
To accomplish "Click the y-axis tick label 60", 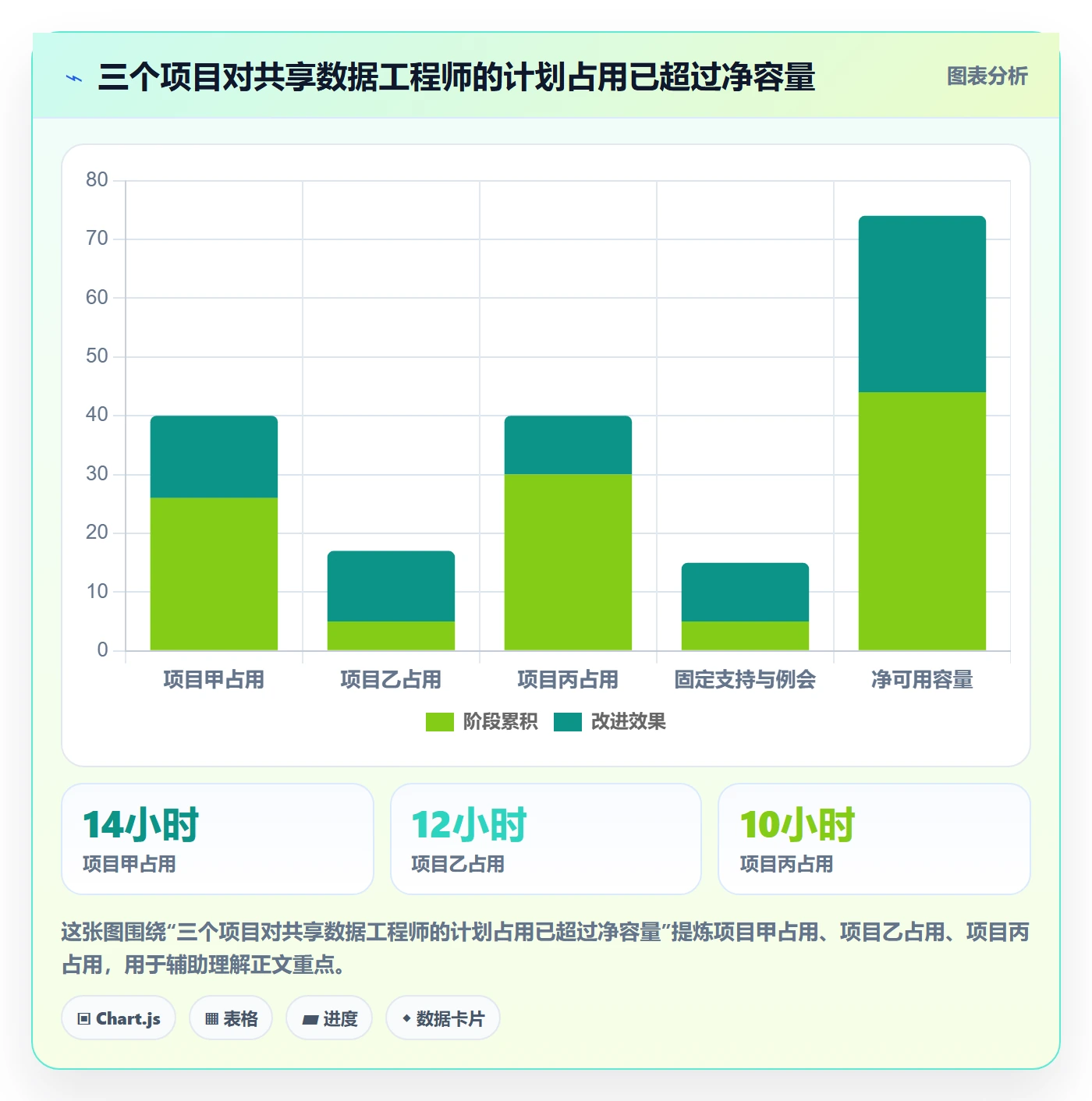I will coord(97,298).
